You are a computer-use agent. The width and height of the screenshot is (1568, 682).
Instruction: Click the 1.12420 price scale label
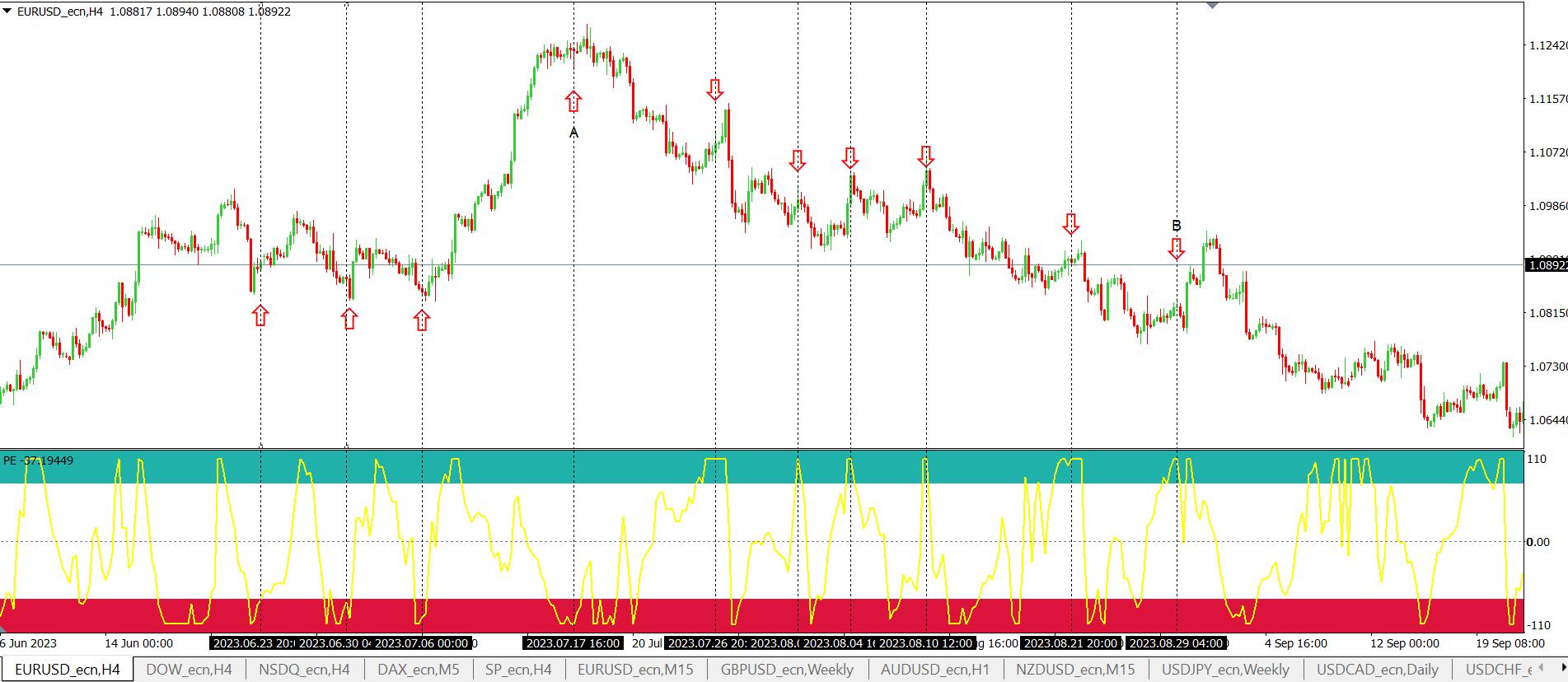1548,45
